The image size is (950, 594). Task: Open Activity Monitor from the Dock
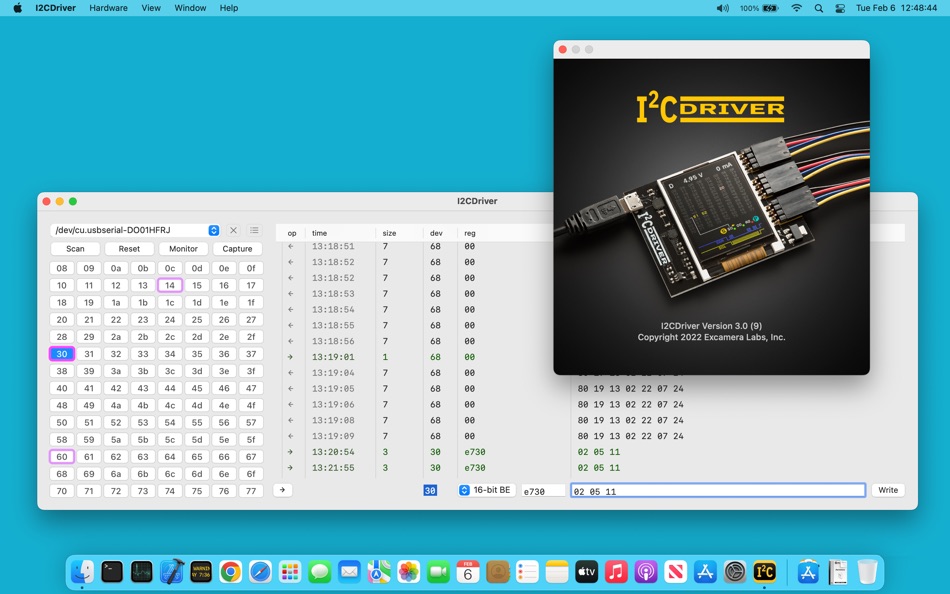[x=142, y=572]
